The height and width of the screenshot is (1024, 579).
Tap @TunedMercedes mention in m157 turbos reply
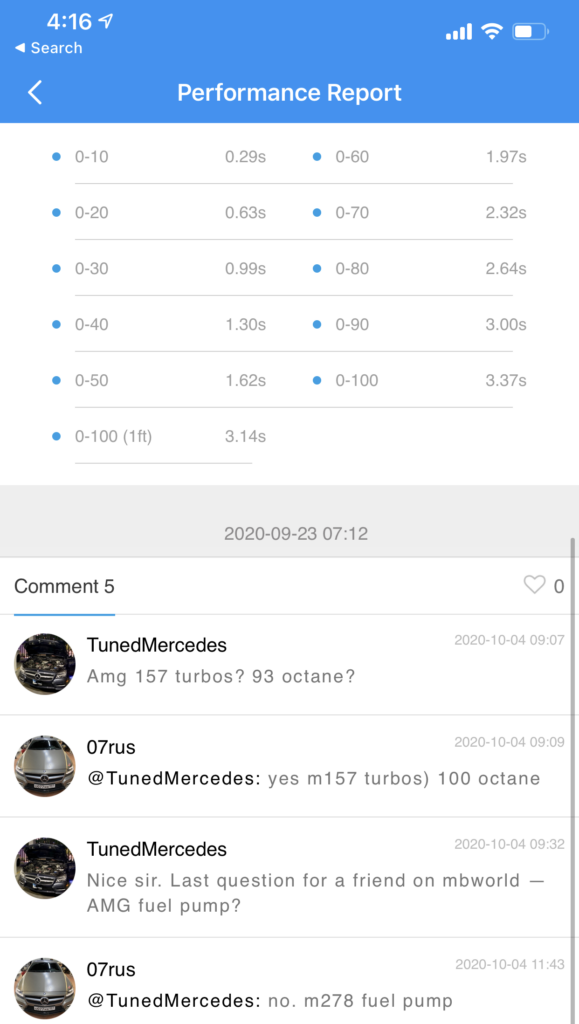pos(174,778)
